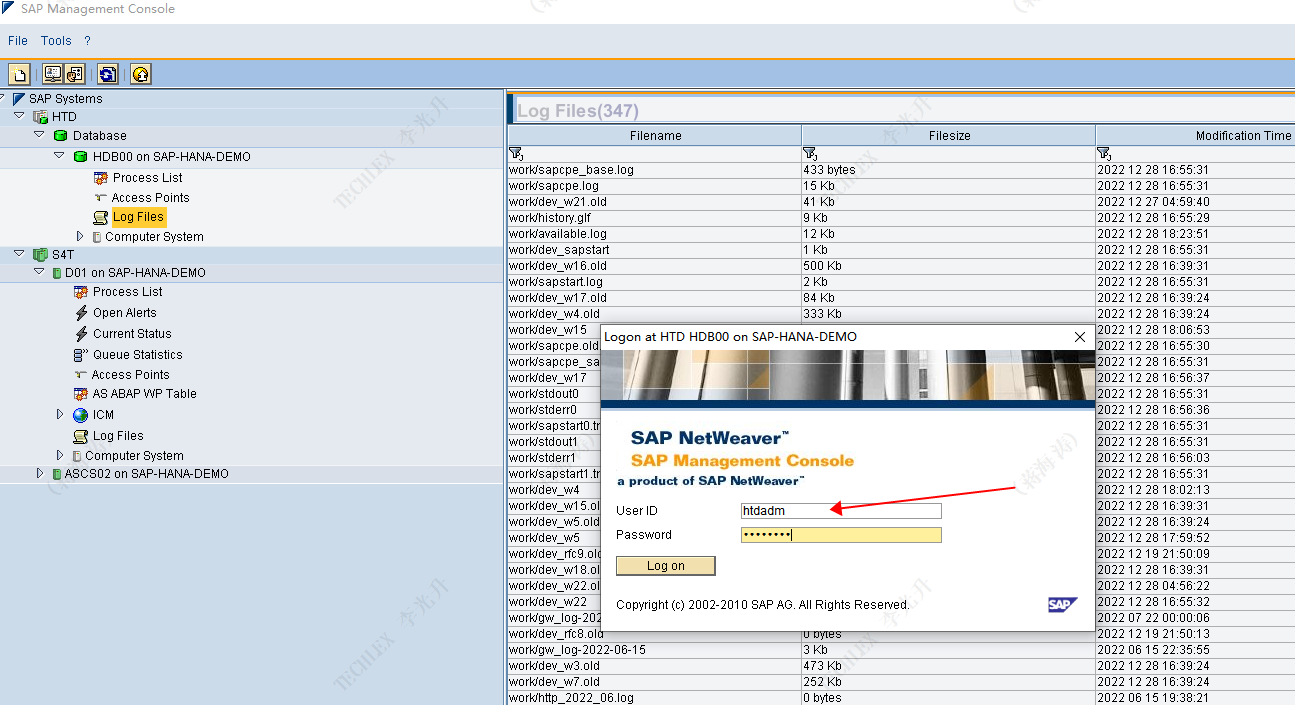
Task: Click the blue Refresh toolbar icon
Action: tap(108, 74)
